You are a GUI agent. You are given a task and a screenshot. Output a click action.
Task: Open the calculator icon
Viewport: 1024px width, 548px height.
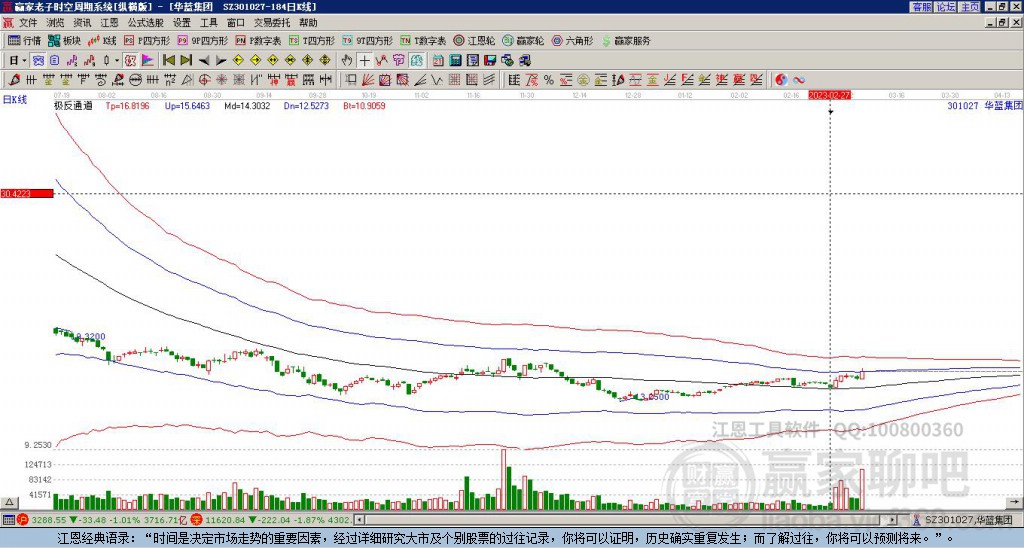tap(455, 61)
